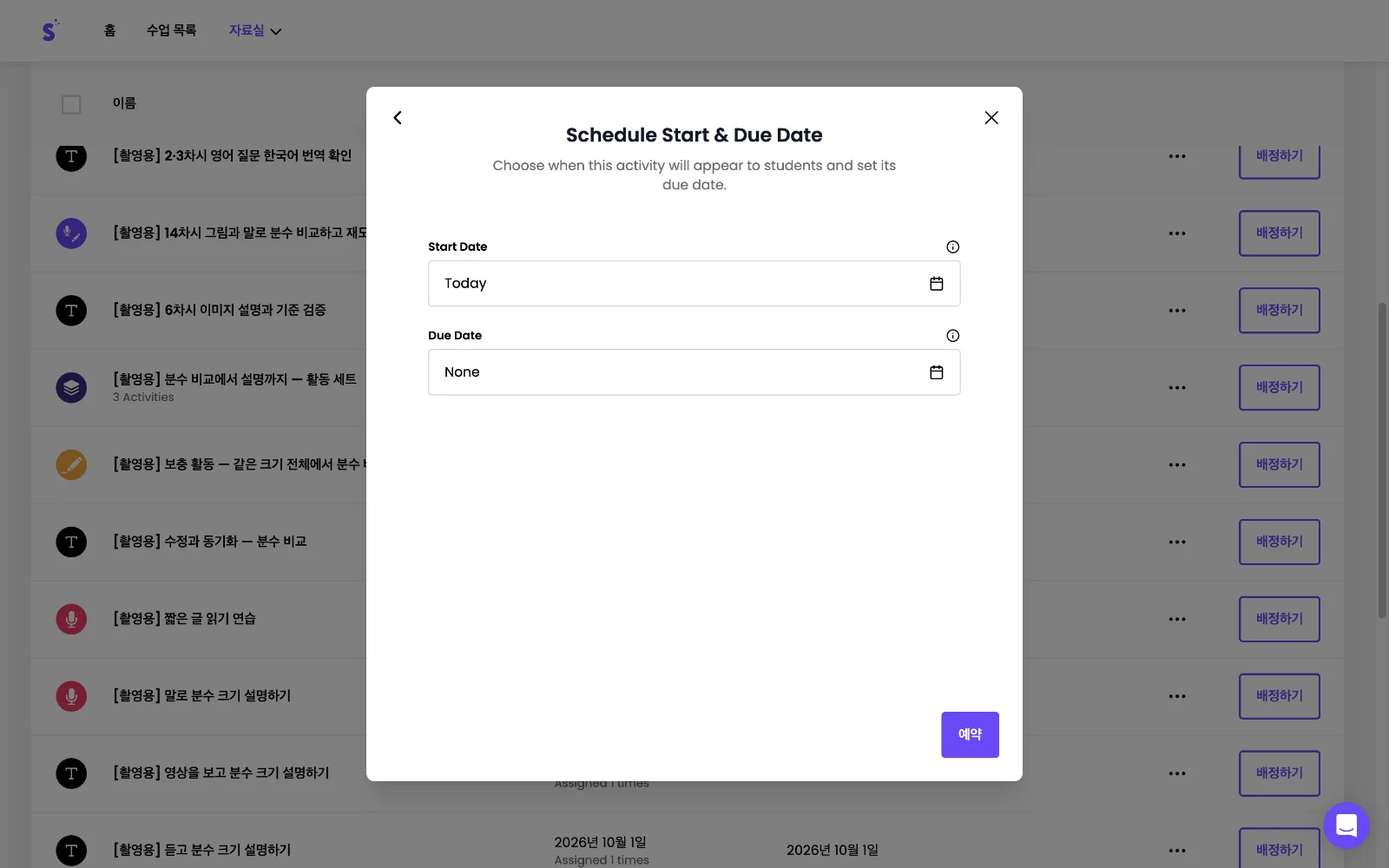1389x868 pixels.
Task: Open more options for 짧은 글 읽기 연습 row
Action: click(x=1177, y=620)
